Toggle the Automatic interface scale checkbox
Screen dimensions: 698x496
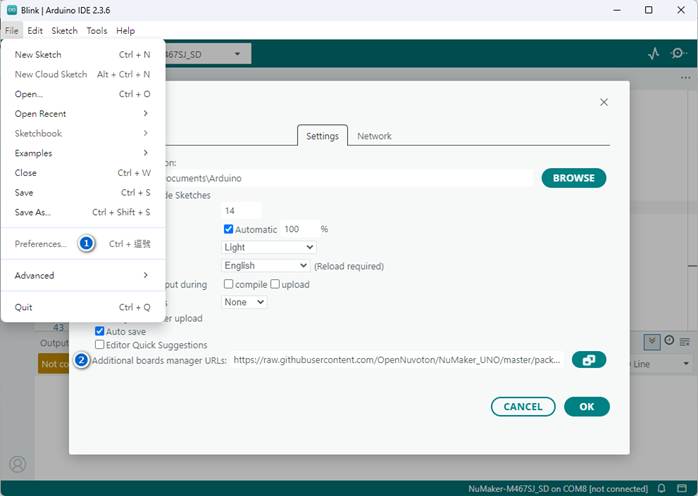pos(229,229)
